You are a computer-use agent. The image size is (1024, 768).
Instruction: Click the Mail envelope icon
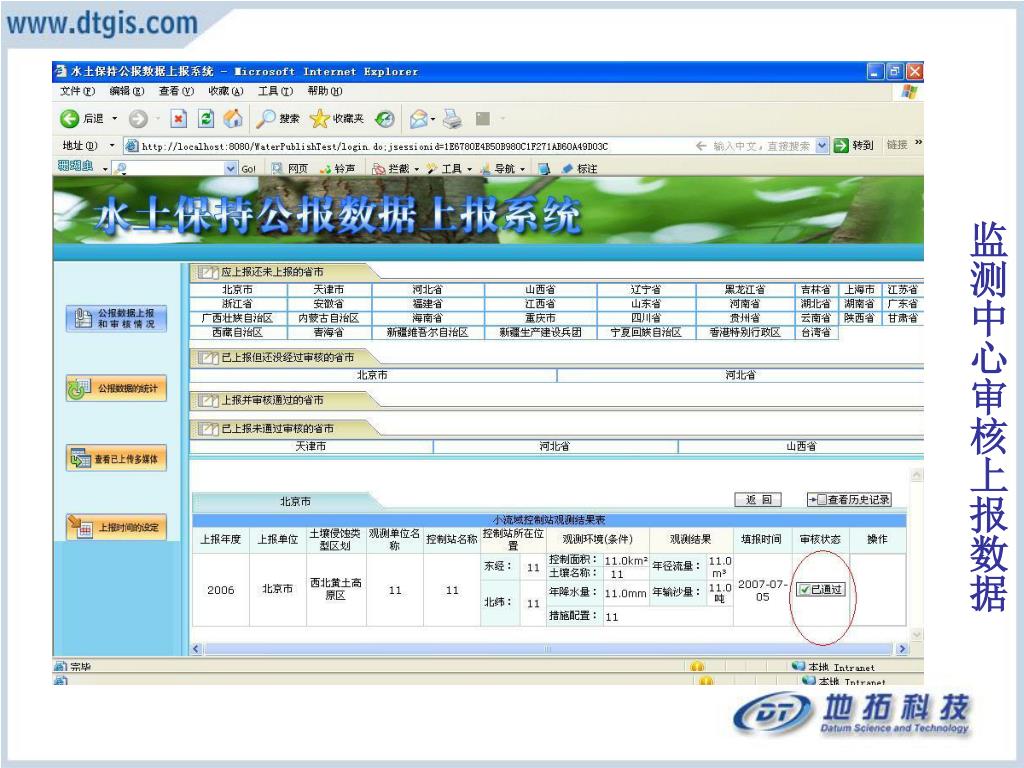click(418, 119)
